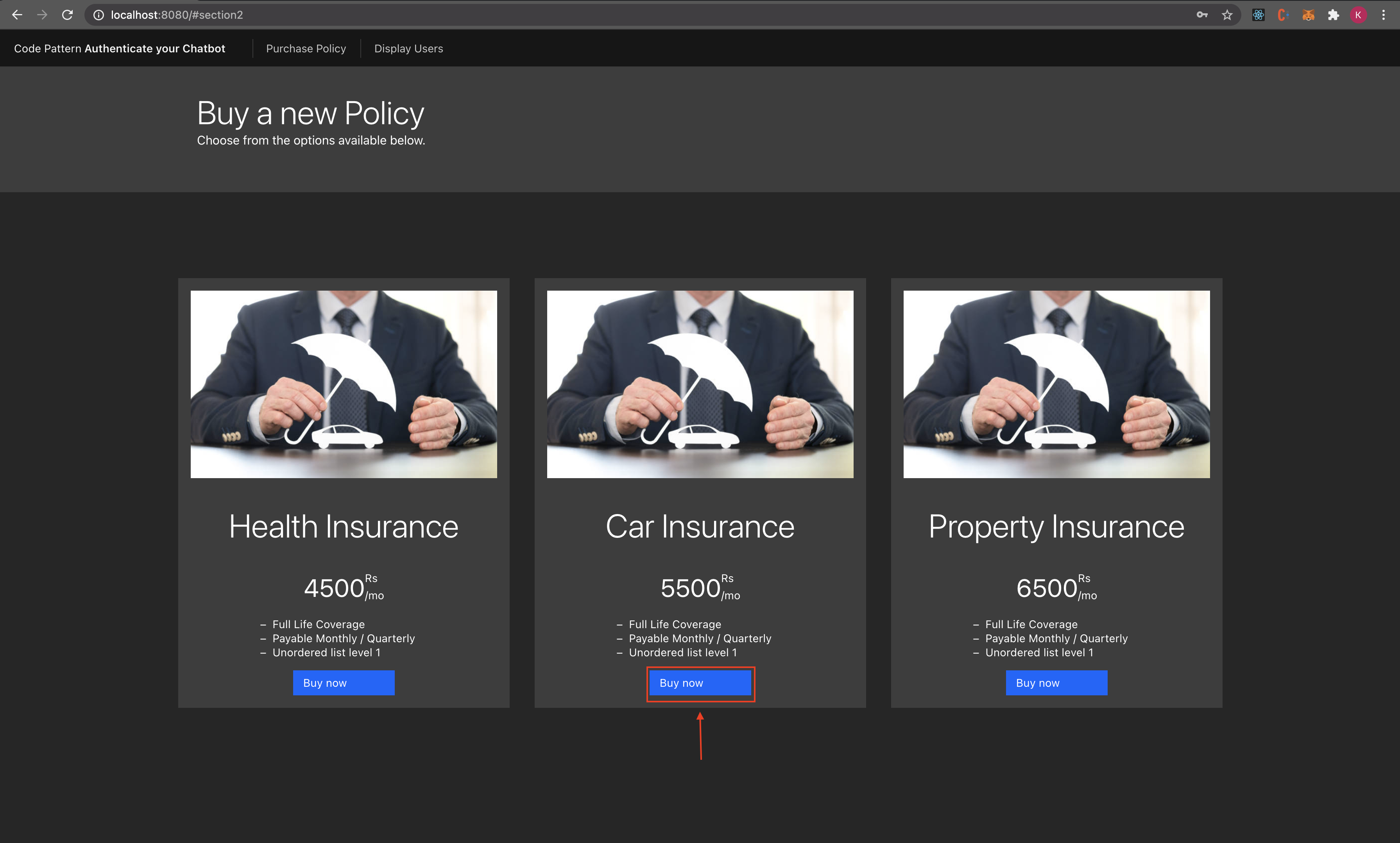This screenshot has height=843, width=1400.
Task: Open the saved passwords key icon
Action: click(x=1202, y=15)
